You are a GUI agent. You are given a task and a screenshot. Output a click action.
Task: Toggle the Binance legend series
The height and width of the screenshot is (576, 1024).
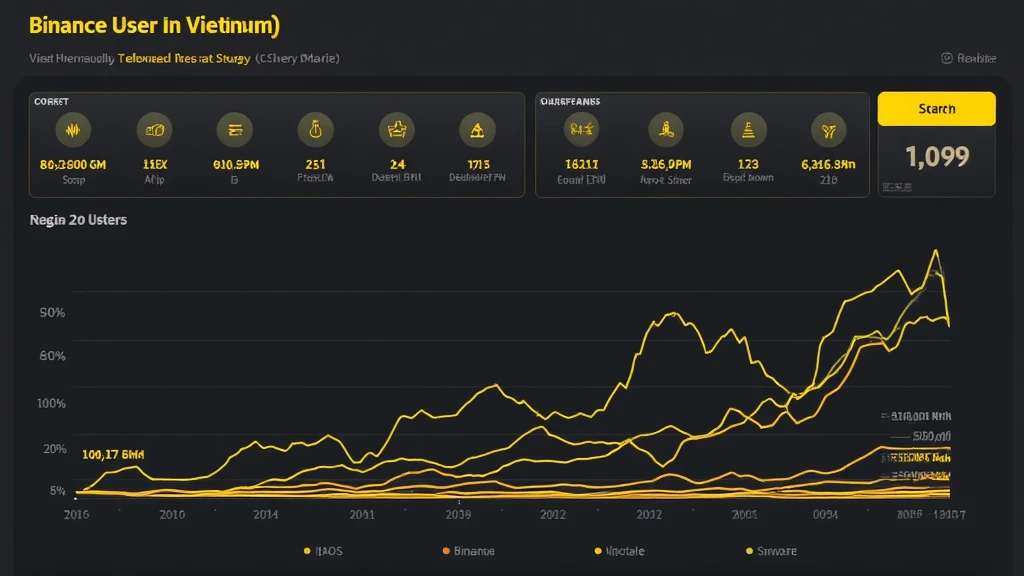[x=468, y=551]
